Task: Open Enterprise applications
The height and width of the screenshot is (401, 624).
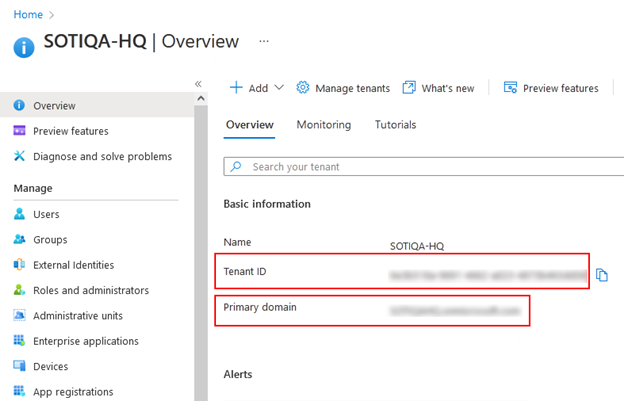Action: [86, 341]
